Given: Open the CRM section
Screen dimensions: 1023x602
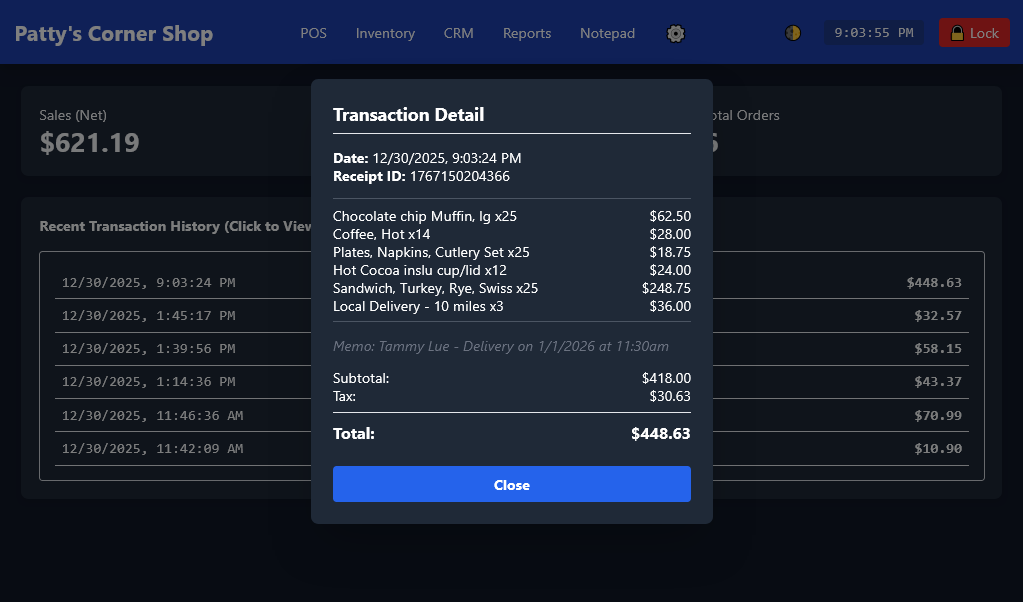Looking at the screenshot, I should tap(459, 33).
